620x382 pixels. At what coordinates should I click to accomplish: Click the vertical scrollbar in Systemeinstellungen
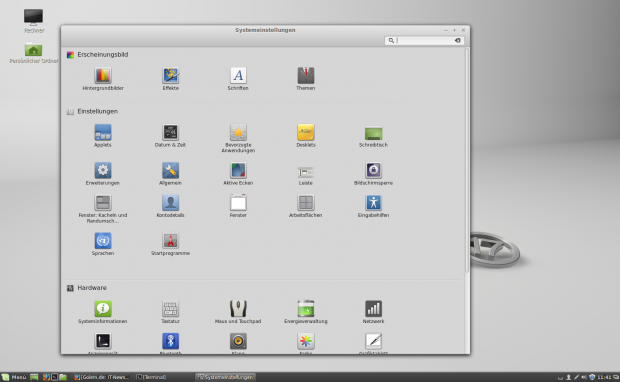pyautogui.click(x=467, y=160)
